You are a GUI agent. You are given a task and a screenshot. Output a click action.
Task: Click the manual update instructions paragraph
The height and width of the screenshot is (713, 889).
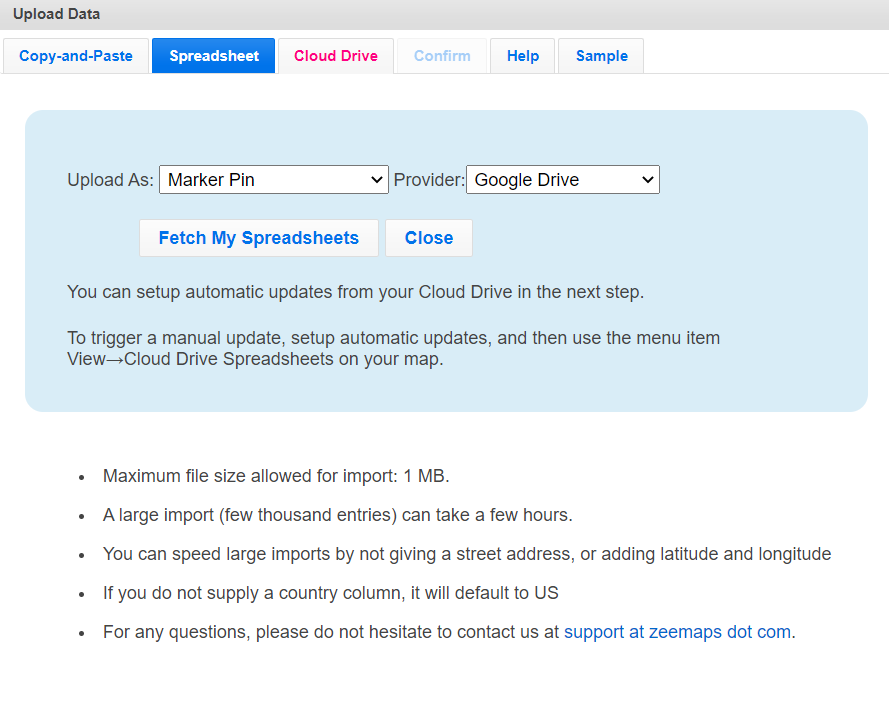click(393, 349)
